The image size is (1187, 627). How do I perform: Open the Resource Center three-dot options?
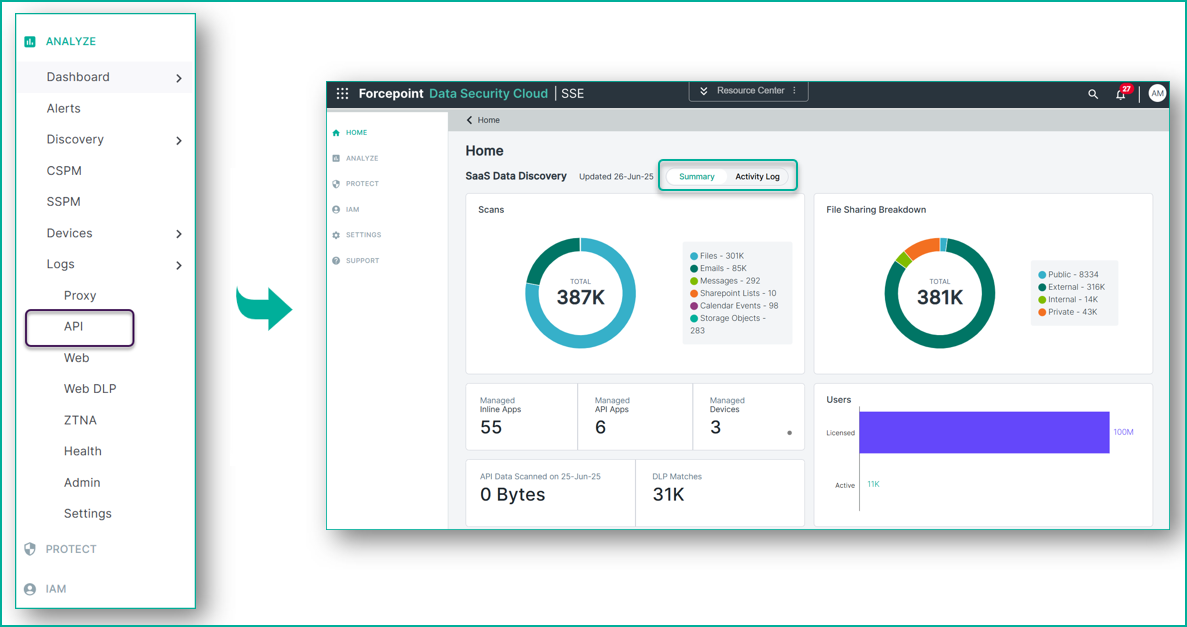794,90
